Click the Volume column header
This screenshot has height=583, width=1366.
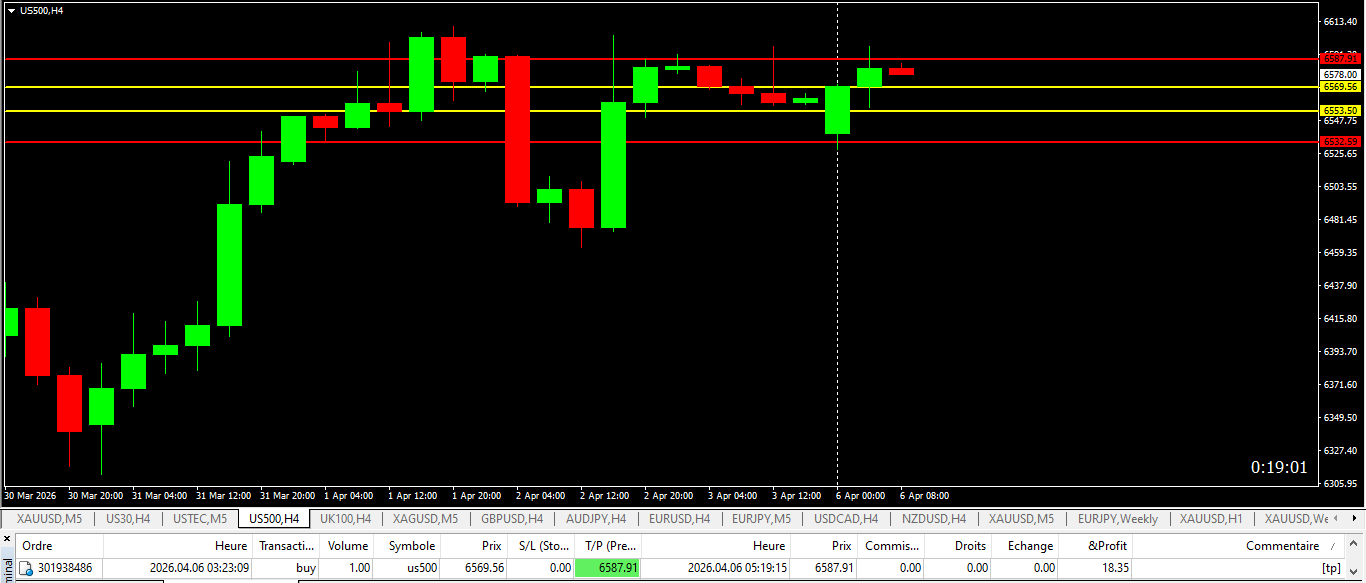(x=348, y=546)
